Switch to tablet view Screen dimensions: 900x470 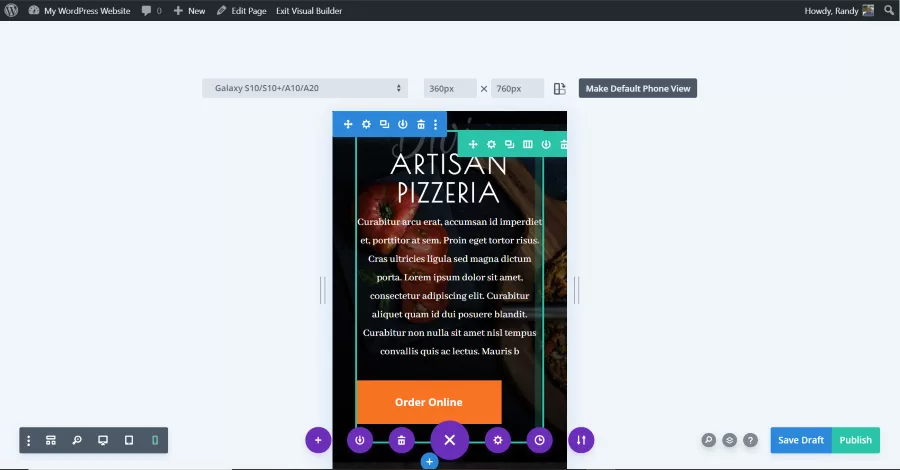pyautogui.click(x=129, y=440)
